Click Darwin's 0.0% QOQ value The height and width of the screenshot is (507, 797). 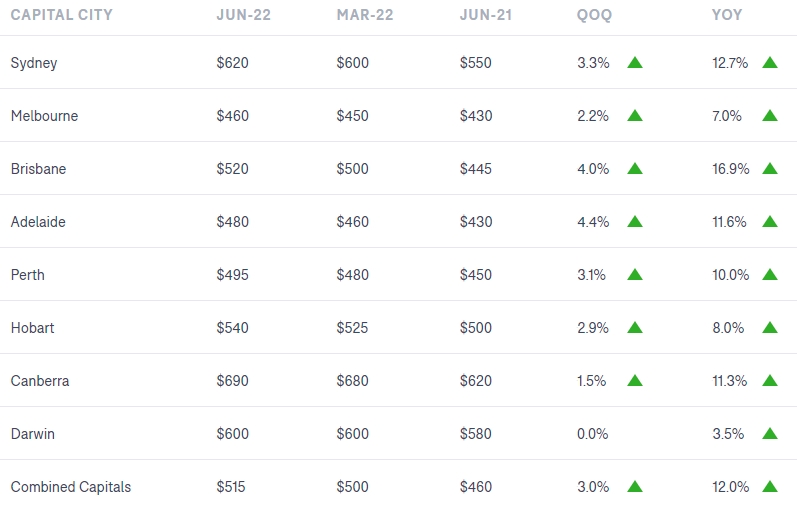click(593, 434)
